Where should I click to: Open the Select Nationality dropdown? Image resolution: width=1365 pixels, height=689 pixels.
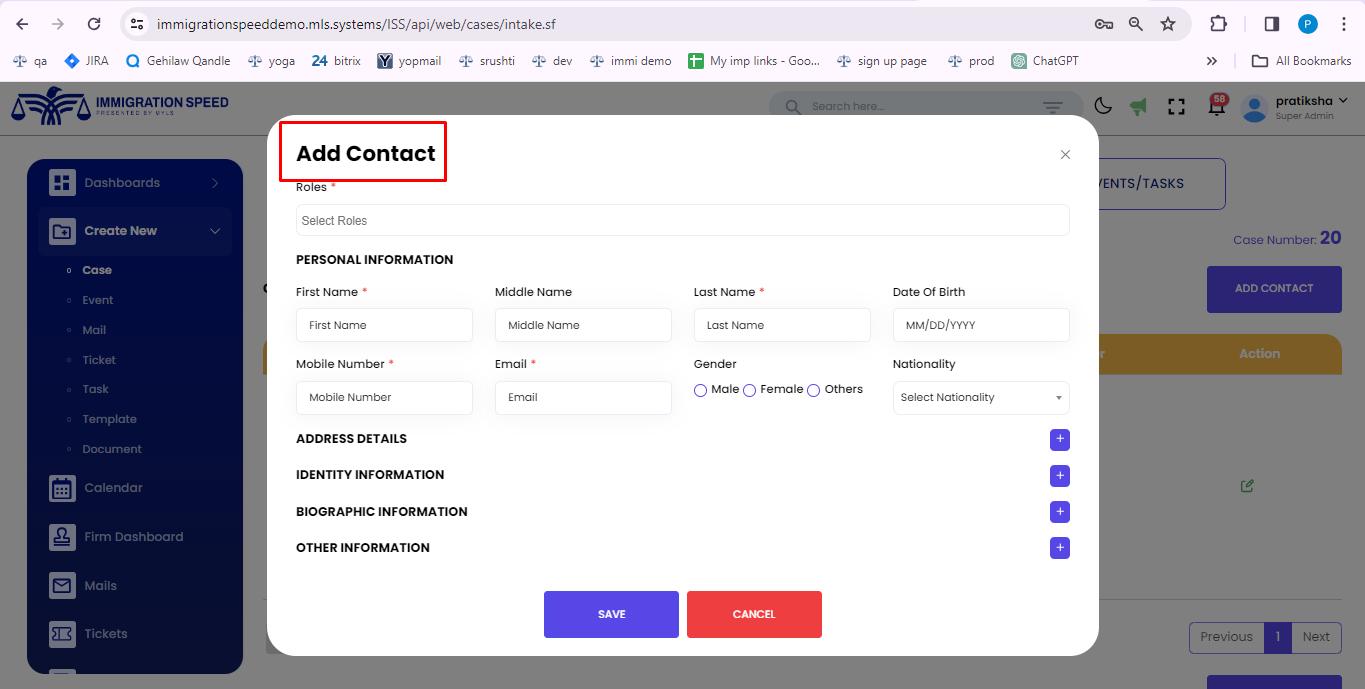[x=980, y=397]
